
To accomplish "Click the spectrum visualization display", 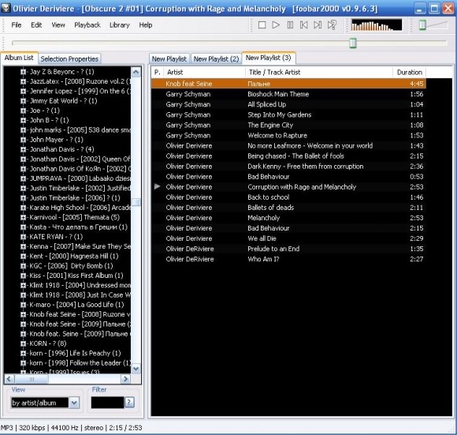I will coord(376,25).
